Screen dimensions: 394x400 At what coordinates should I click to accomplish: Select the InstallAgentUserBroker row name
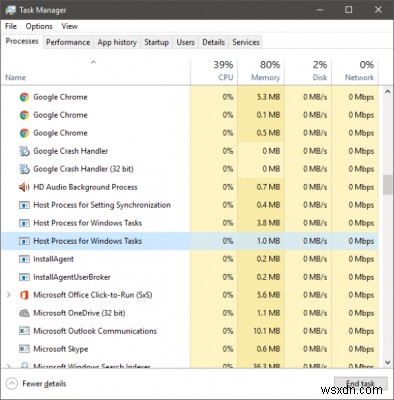pos(72,277)
